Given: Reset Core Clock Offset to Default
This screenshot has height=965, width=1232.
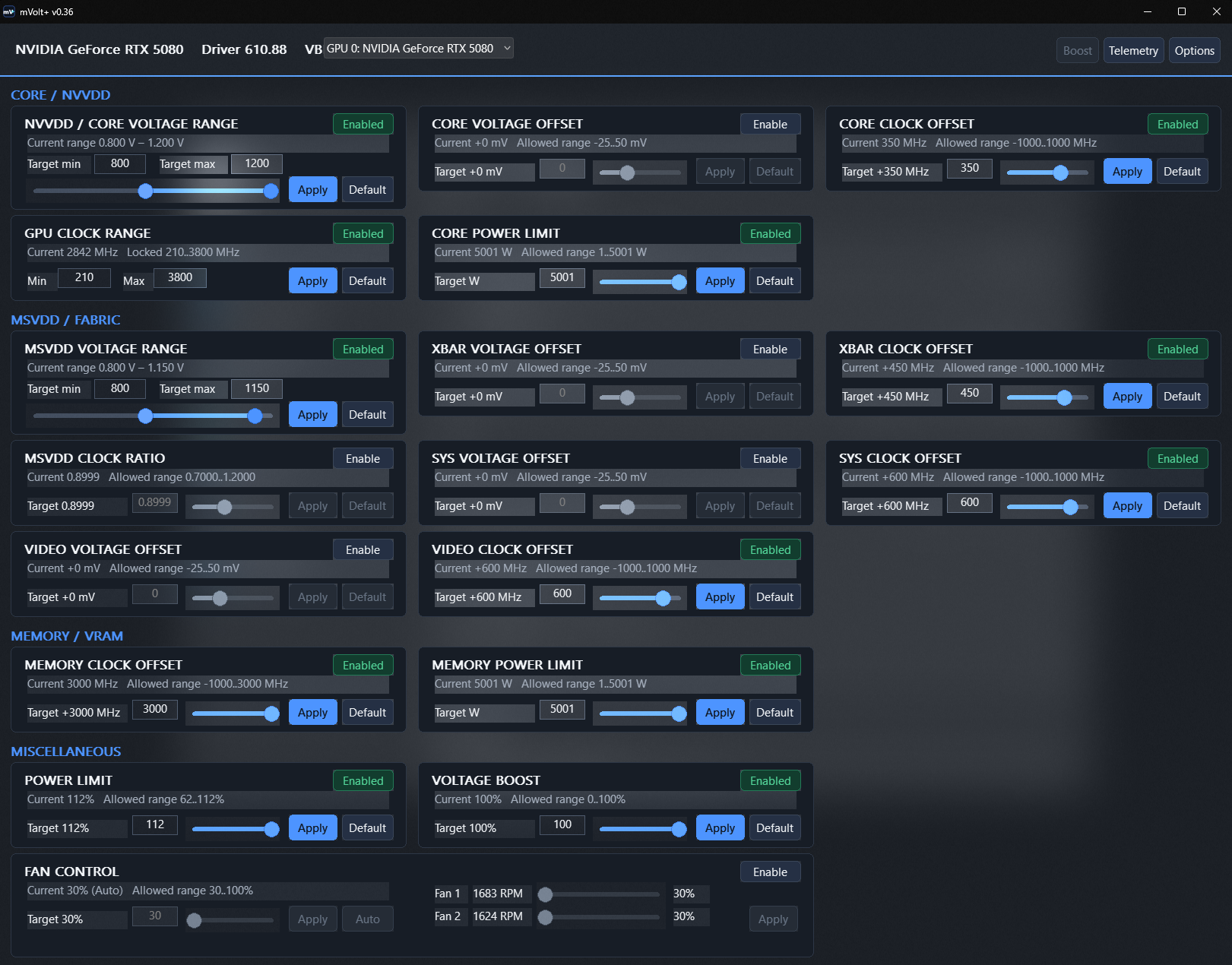Looking at the screenshot, I should coord(1182,172).
